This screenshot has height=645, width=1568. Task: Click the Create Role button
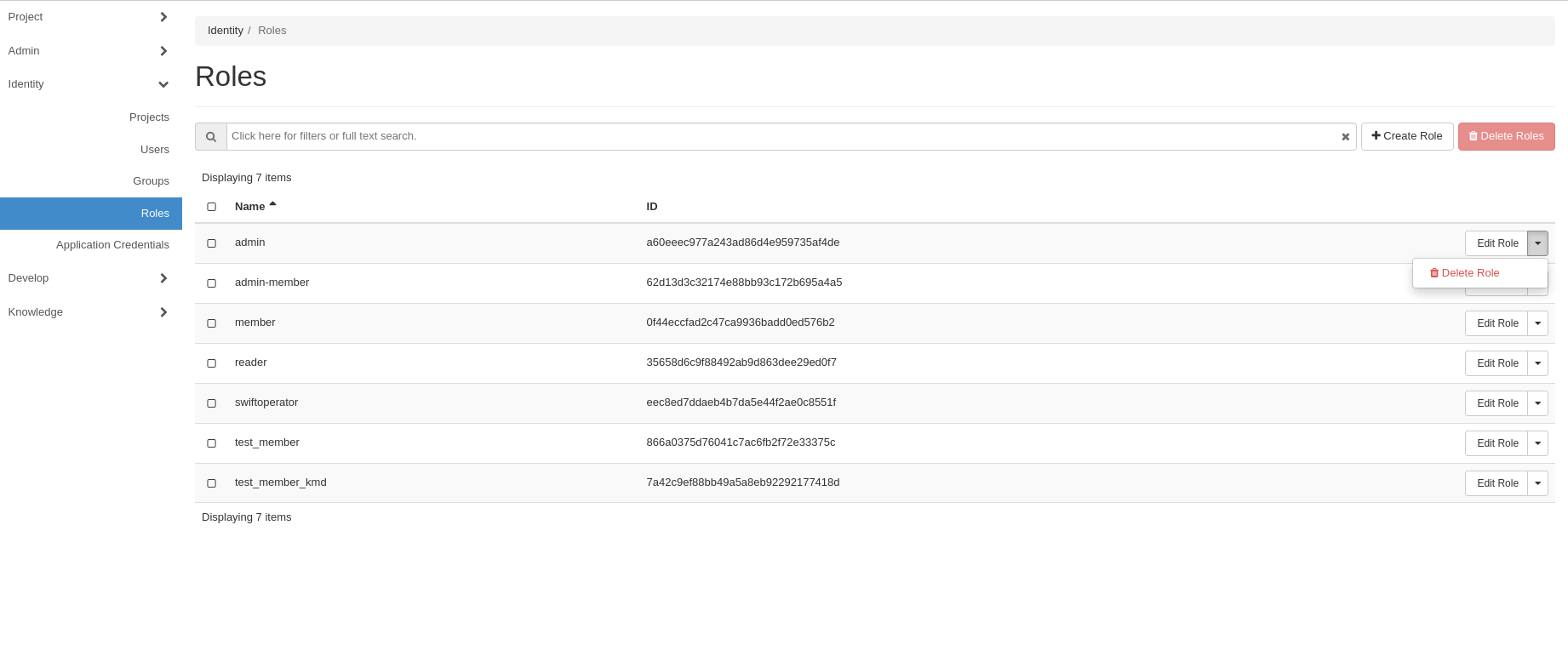pos(1406,136)
